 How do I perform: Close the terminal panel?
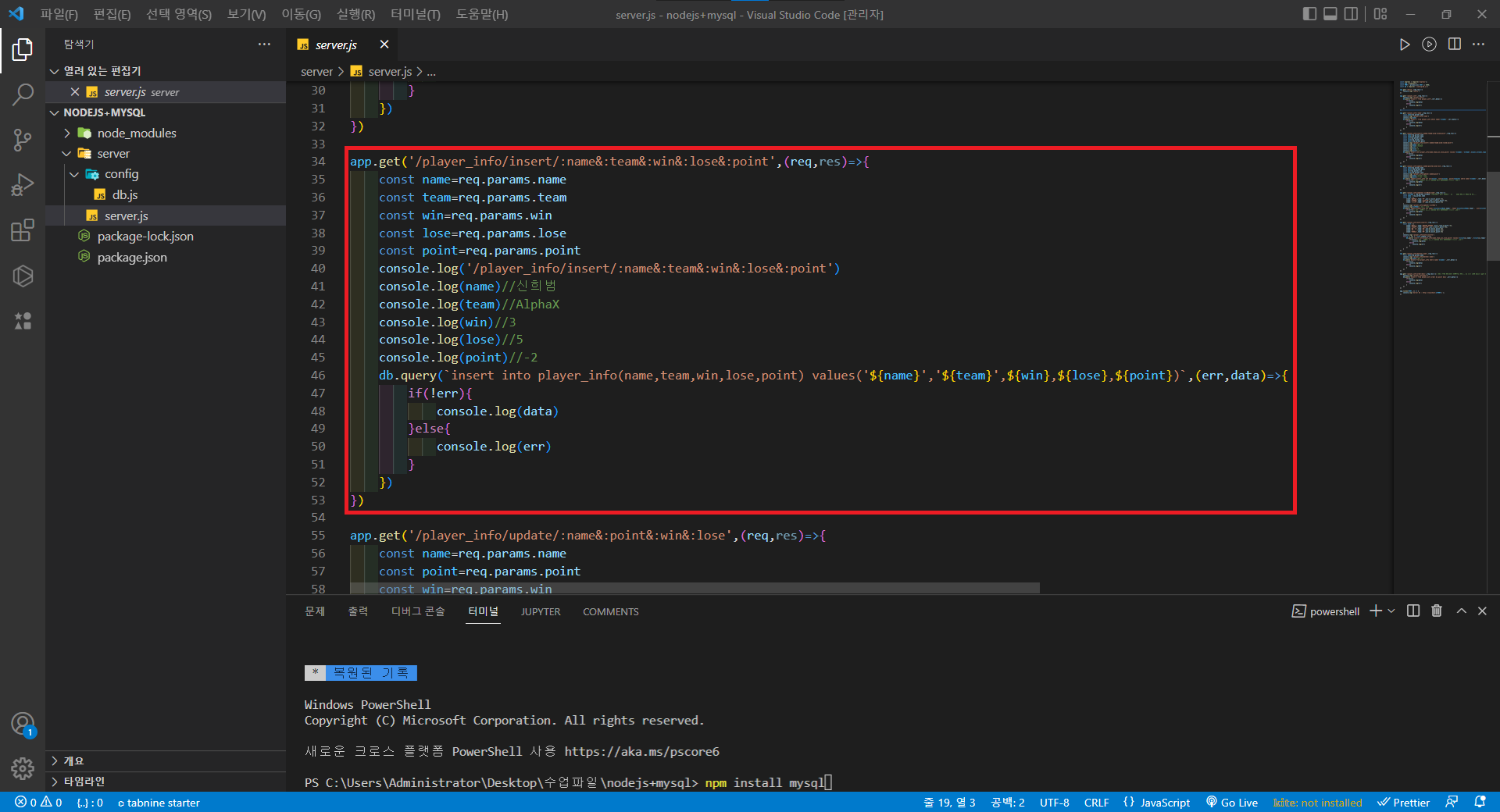tap(1482, 611)
